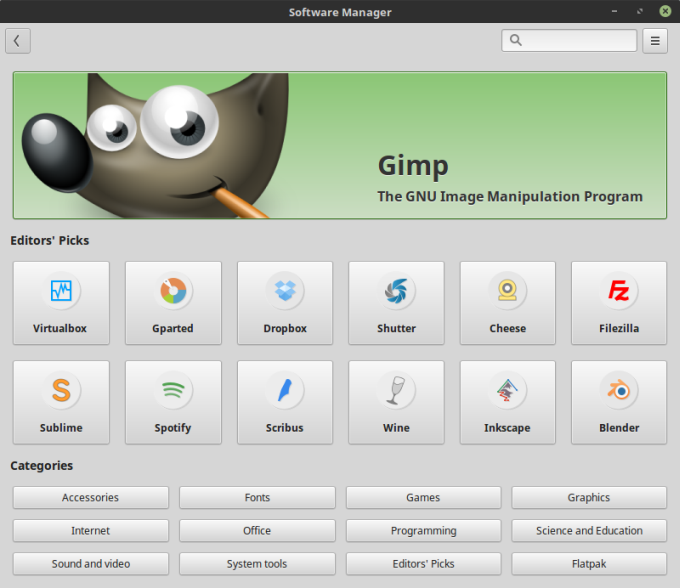Browse the Internet category
The image size is (680, 588).
pos(91,531)
